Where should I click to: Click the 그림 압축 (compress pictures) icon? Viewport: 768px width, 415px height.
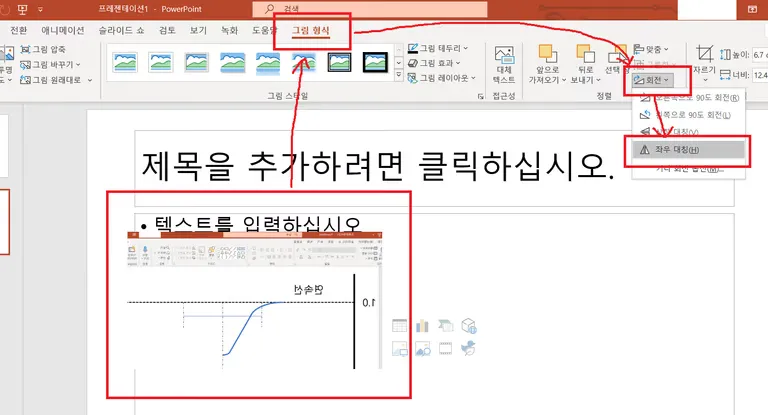25,49
